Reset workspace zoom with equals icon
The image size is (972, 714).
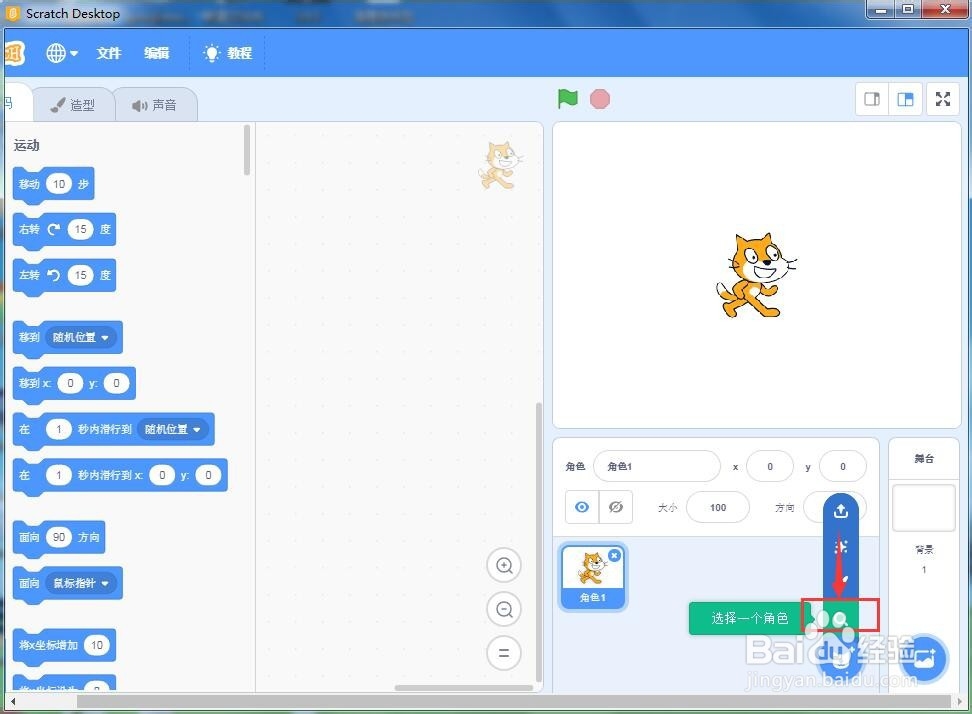pos(504,653)
